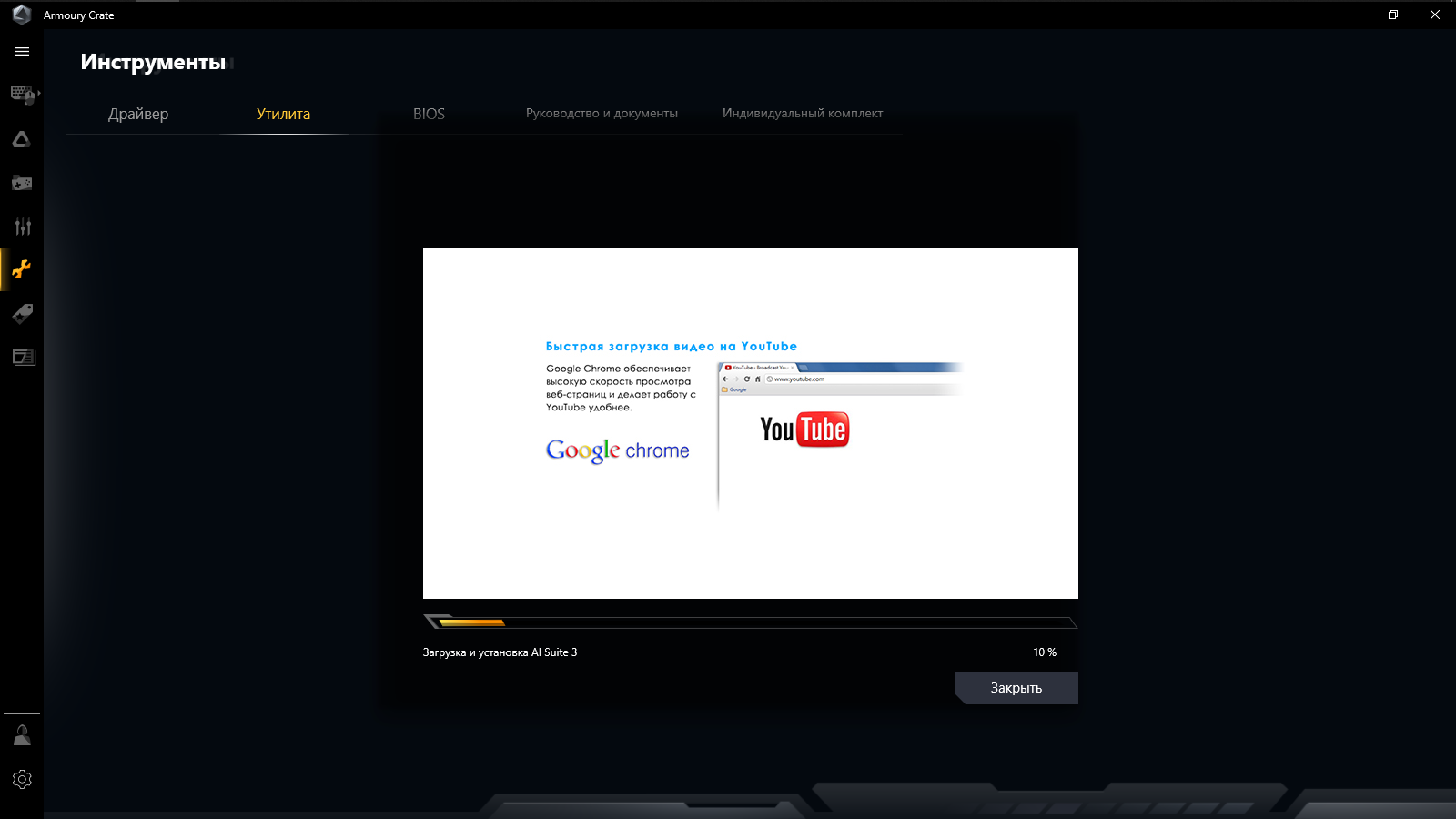Select the Tools wrench icon in sidebar

coord(22,269)
